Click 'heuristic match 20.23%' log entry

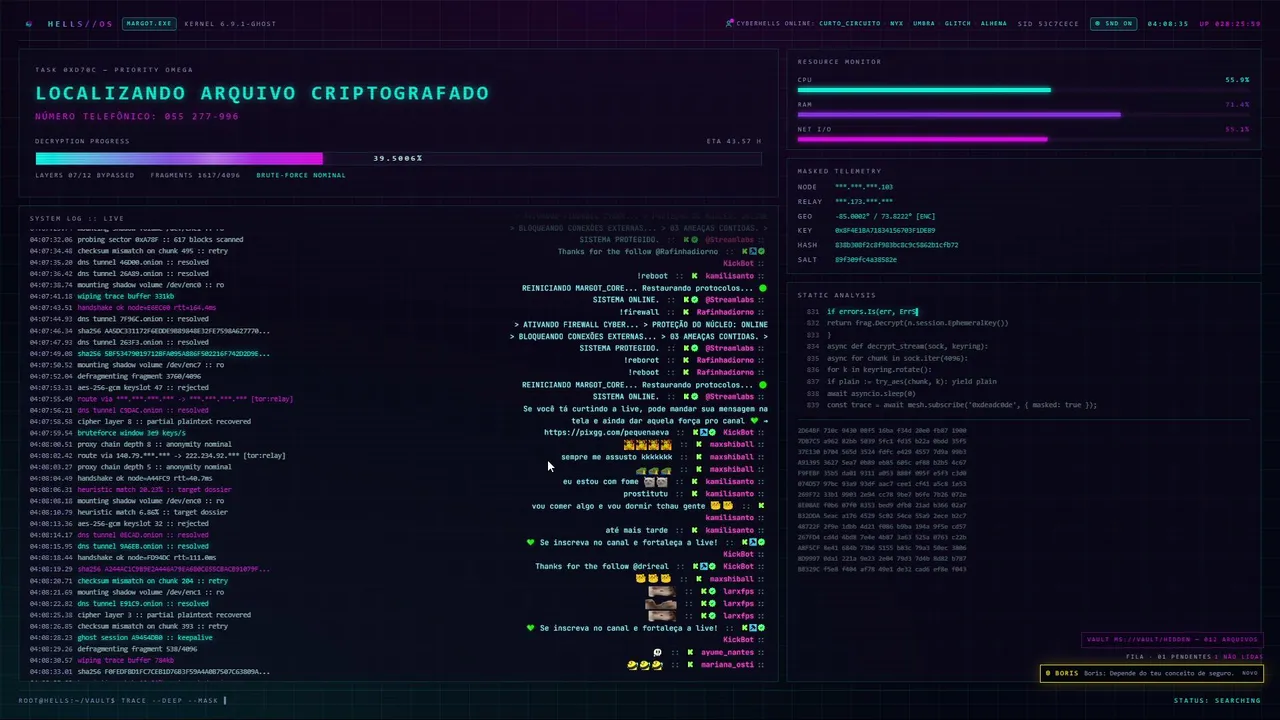click(130, 490)
